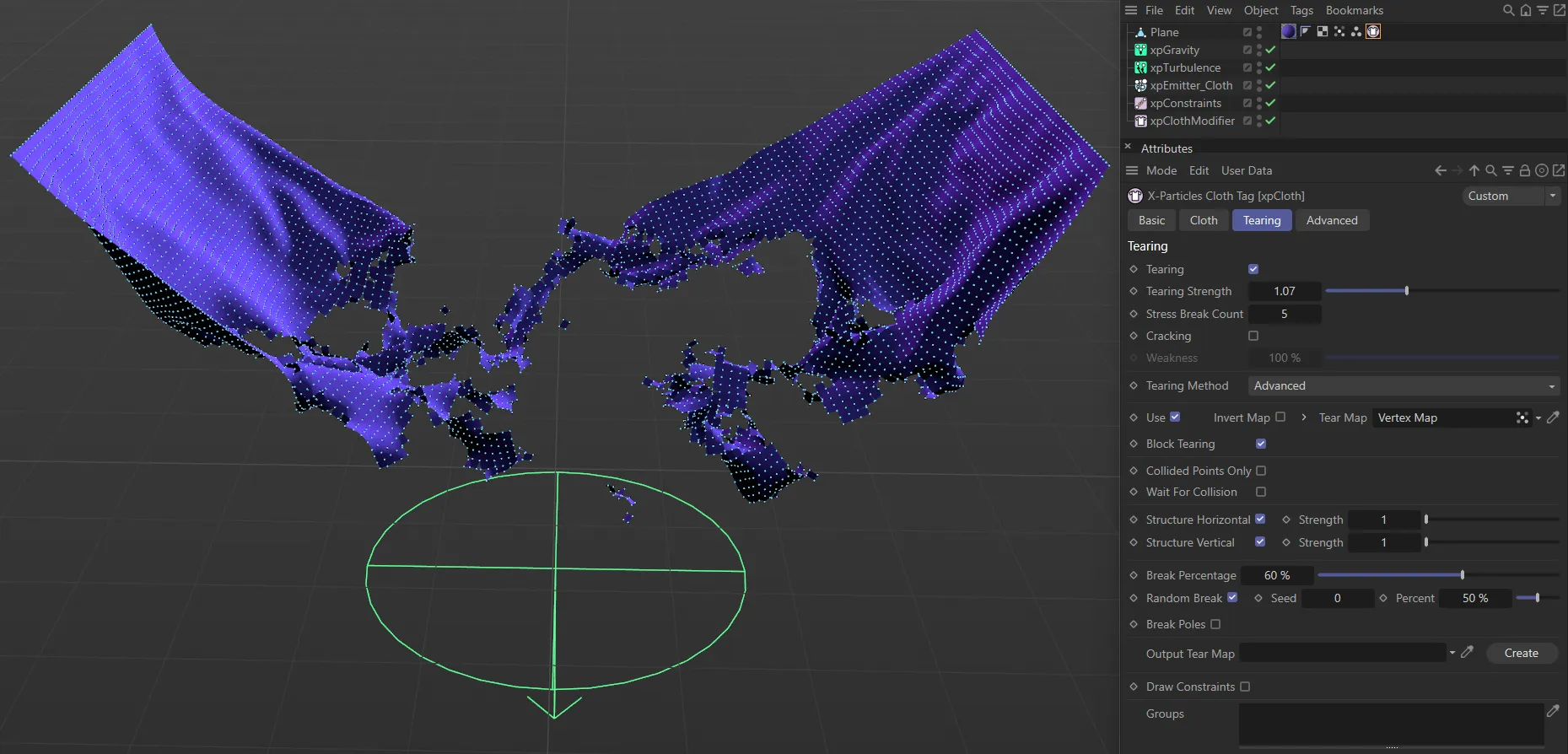Viewport: 1568px width, 754px height.
Task: Select the Plane object in the tree
Action: coord(1164,32)
